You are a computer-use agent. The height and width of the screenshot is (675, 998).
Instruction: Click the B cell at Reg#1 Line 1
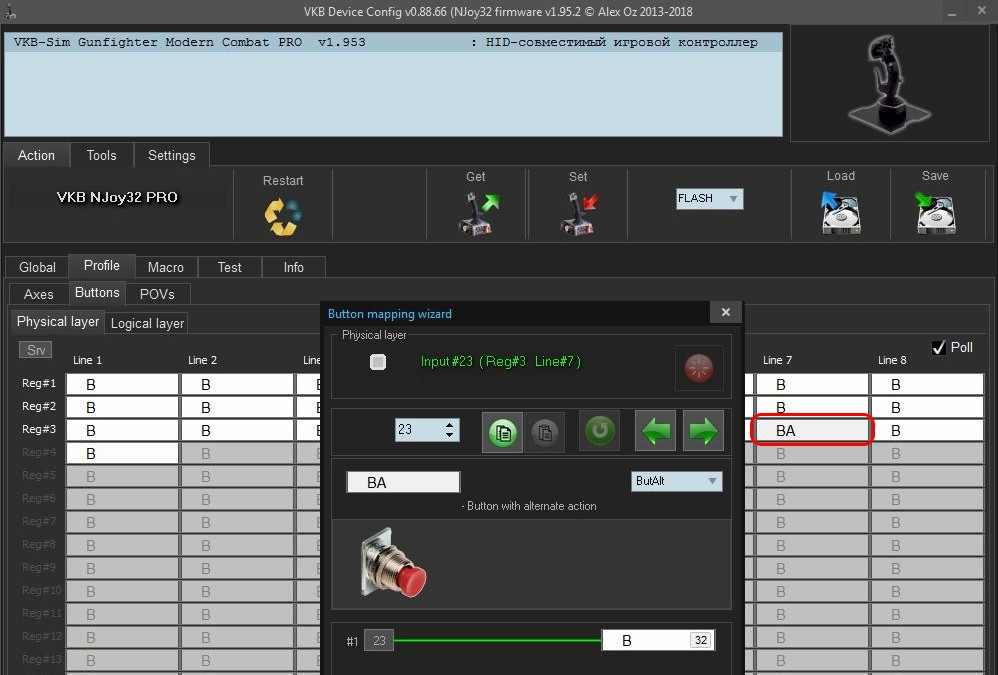122,384
